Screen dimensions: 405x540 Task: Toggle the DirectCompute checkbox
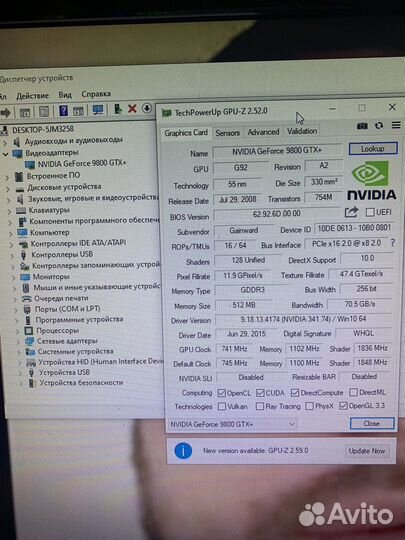(x=295, y=393)
